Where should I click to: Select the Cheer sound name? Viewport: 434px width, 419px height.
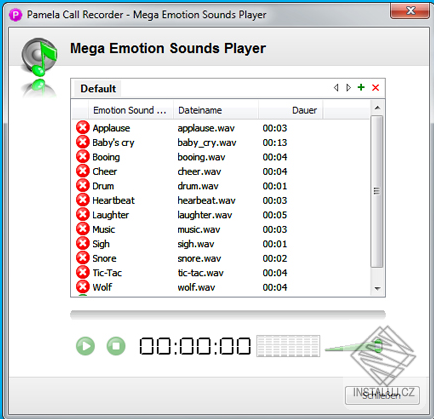click(105, 171)
